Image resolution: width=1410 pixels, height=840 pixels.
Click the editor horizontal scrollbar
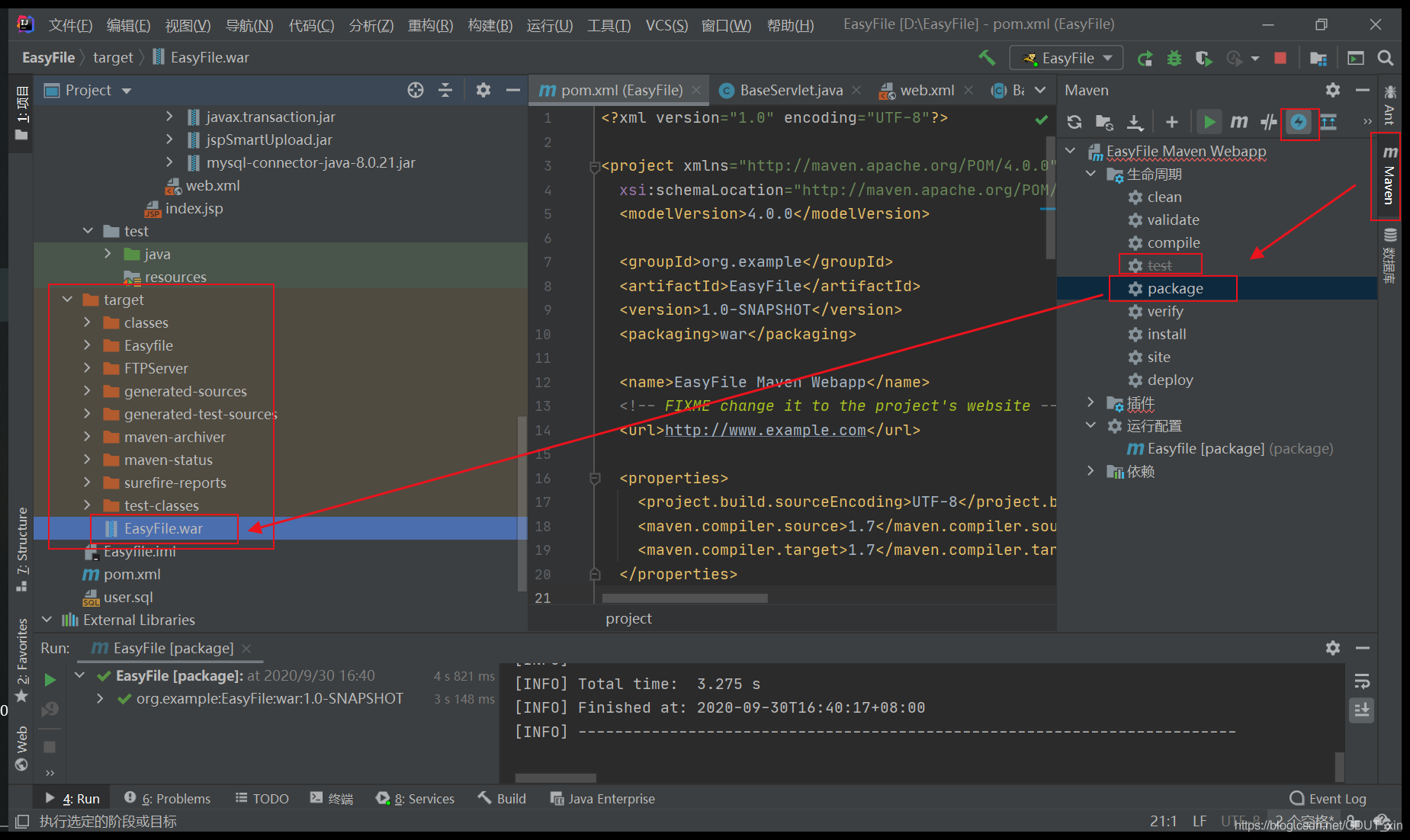tap(685, 598)
